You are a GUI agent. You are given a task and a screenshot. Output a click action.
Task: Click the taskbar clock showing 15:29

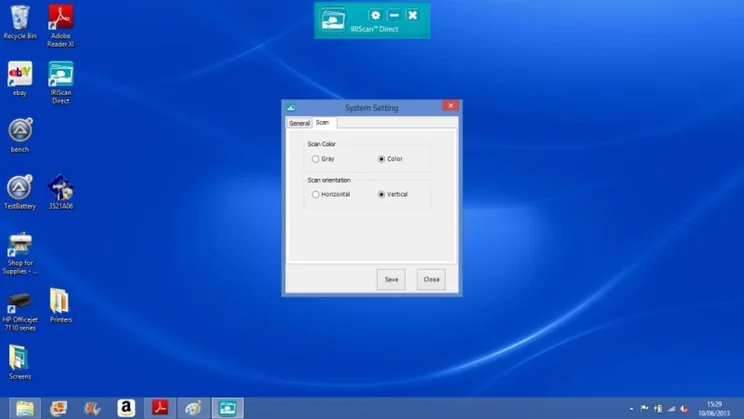tap(715, 408)
